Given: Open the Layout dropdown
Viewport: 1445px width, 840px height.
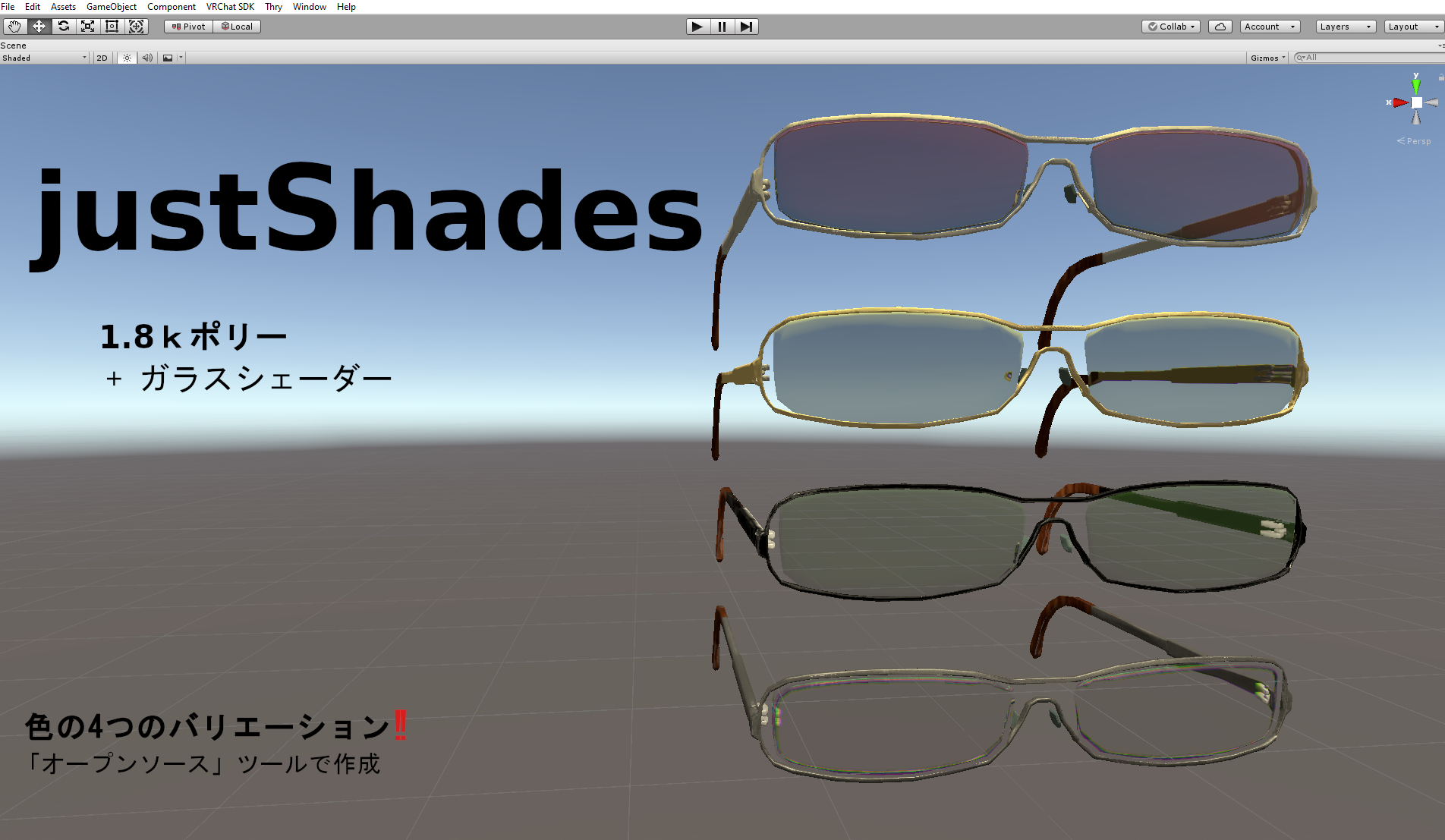Looking at the screenshot, I should [x=1410, y=26].
